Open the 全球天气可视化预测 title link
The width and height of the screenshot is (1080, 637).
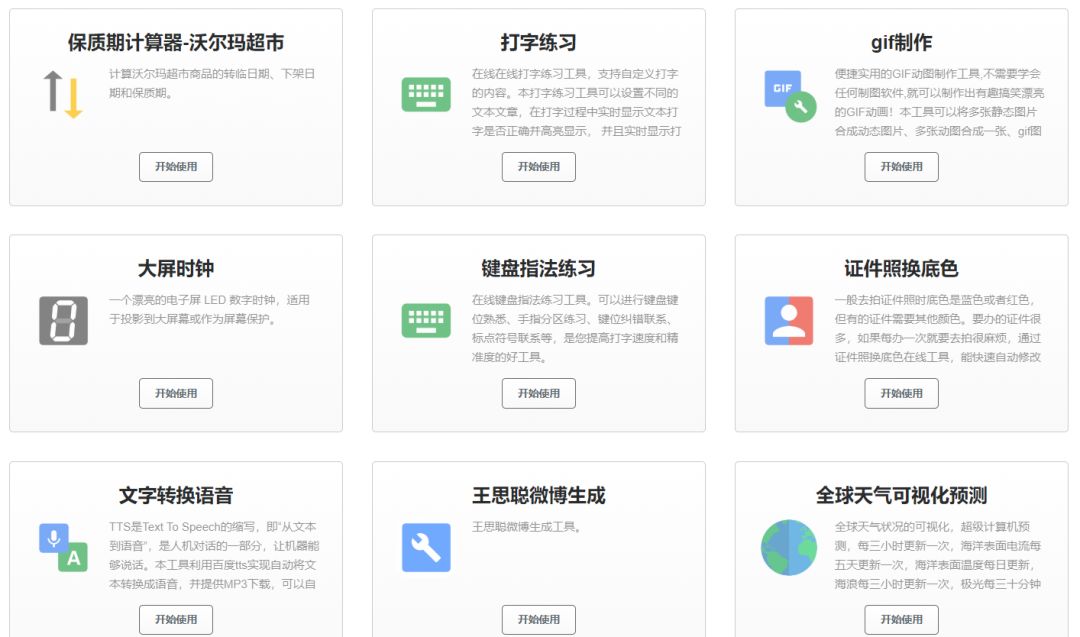(x=901, y=496)
